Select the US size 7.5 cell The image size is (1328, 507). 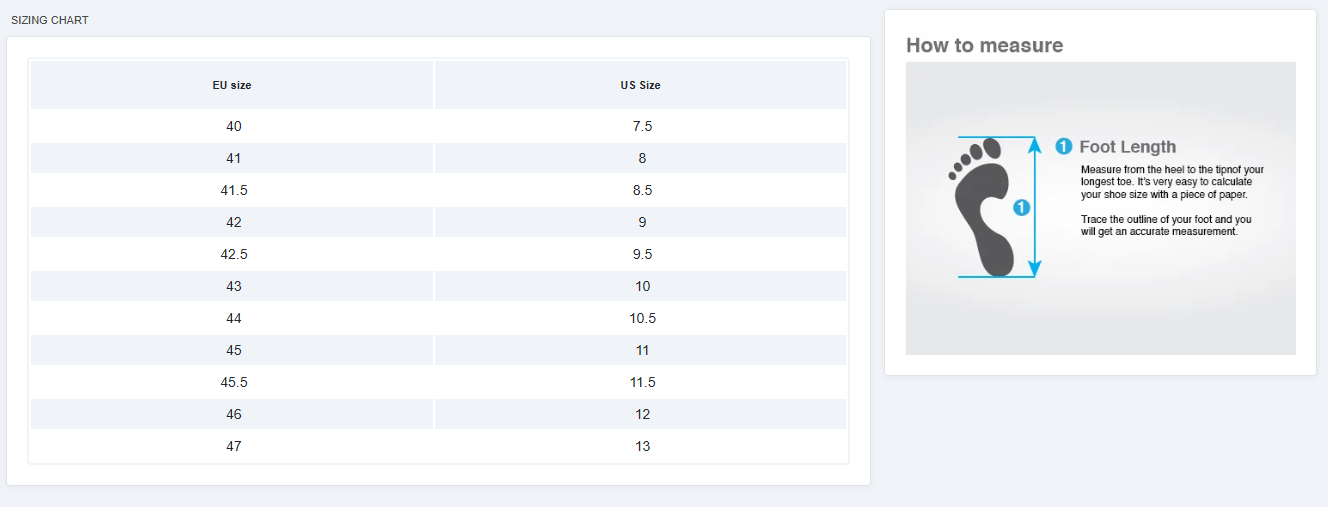tap(642, 126)
